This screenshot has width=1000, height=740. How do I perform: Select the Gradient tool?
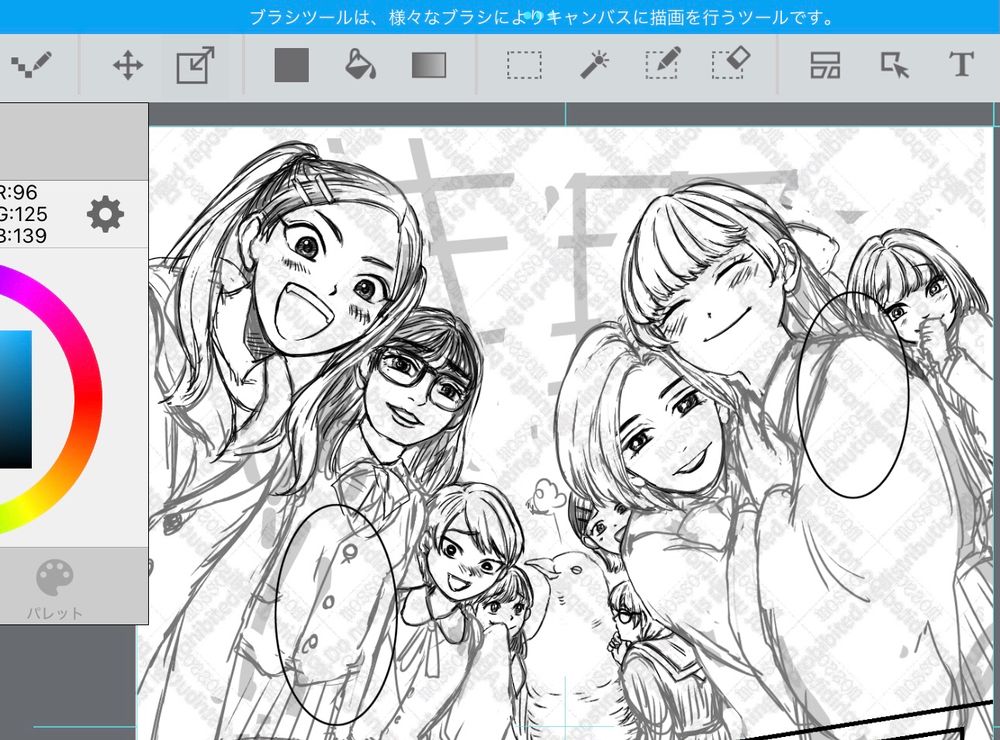click(429, 65)
